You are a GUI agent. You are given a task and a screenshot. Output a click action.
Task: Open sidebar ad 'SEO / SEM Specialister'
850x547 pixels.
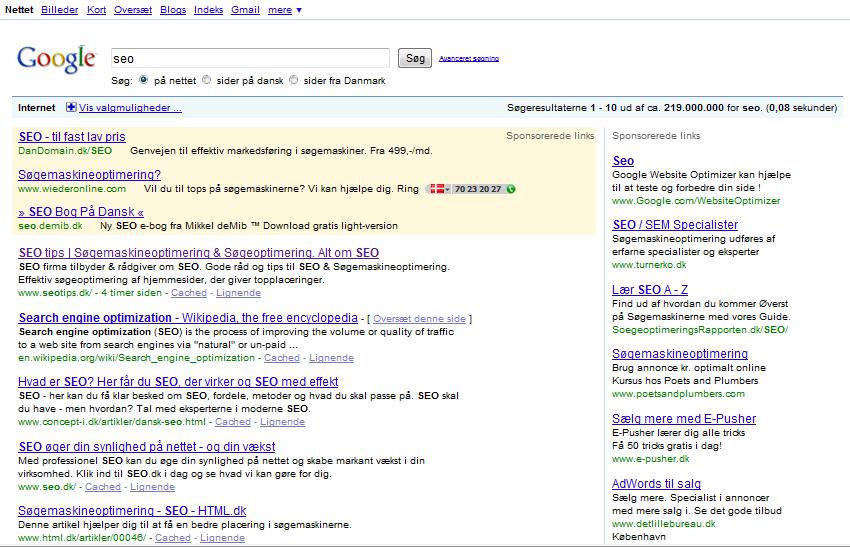click(675, 224)
